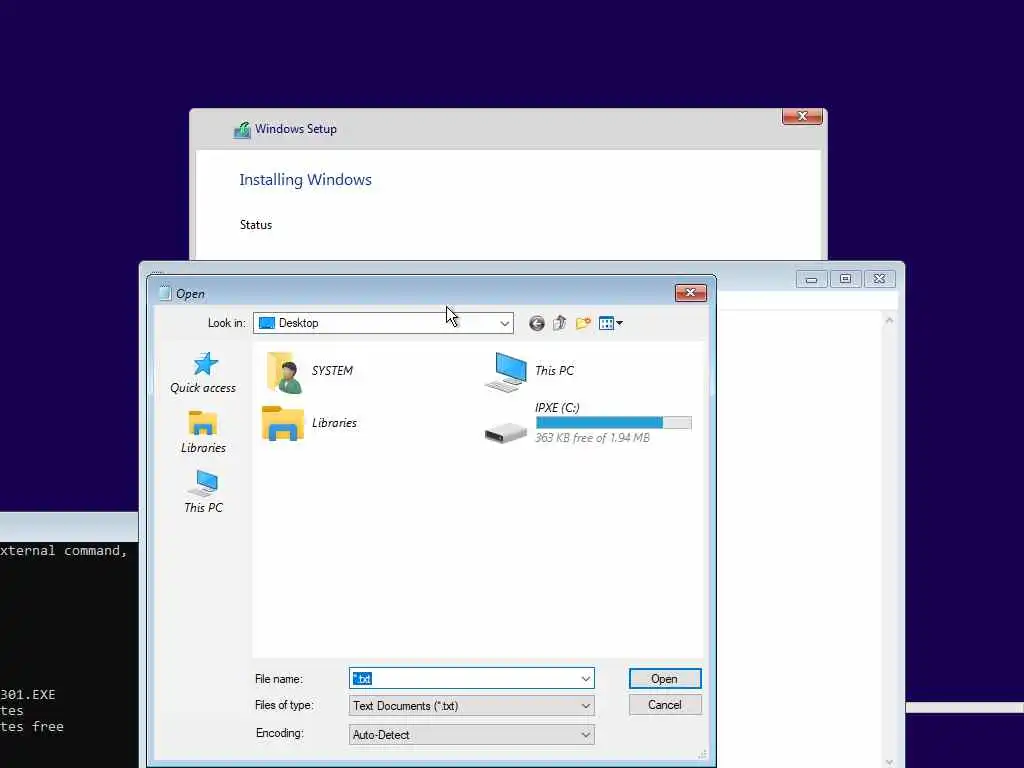Viewport: 1024px width, 768px height.
Task: Select Libraries in the left sidebar
Action: pyautogui.click(x=203, y=432)
